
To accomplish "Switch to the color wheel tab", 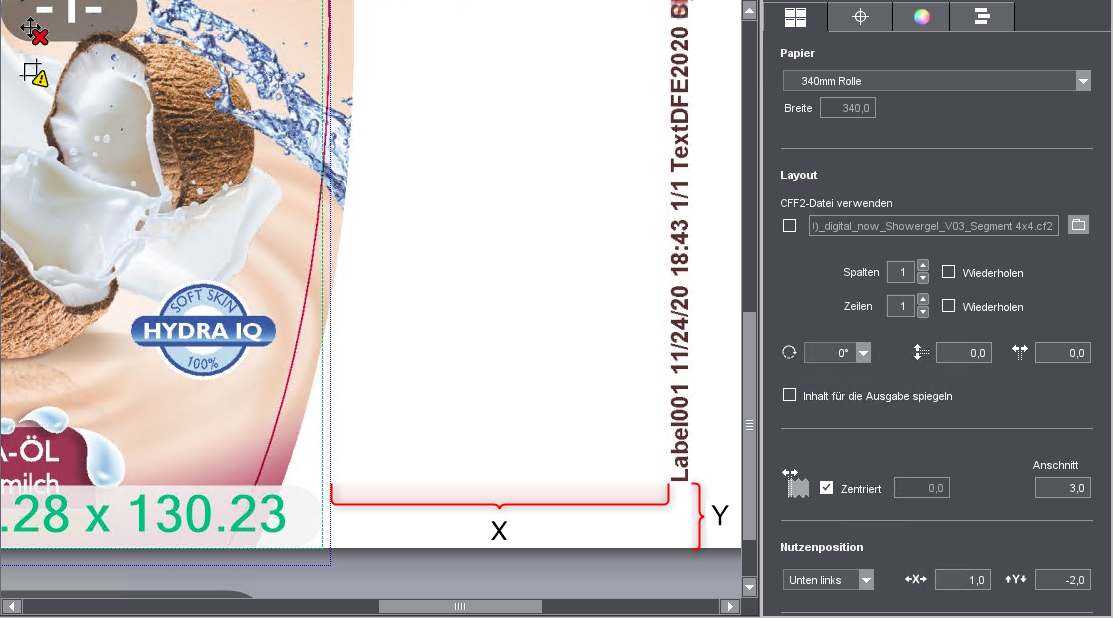I will 921,16.
